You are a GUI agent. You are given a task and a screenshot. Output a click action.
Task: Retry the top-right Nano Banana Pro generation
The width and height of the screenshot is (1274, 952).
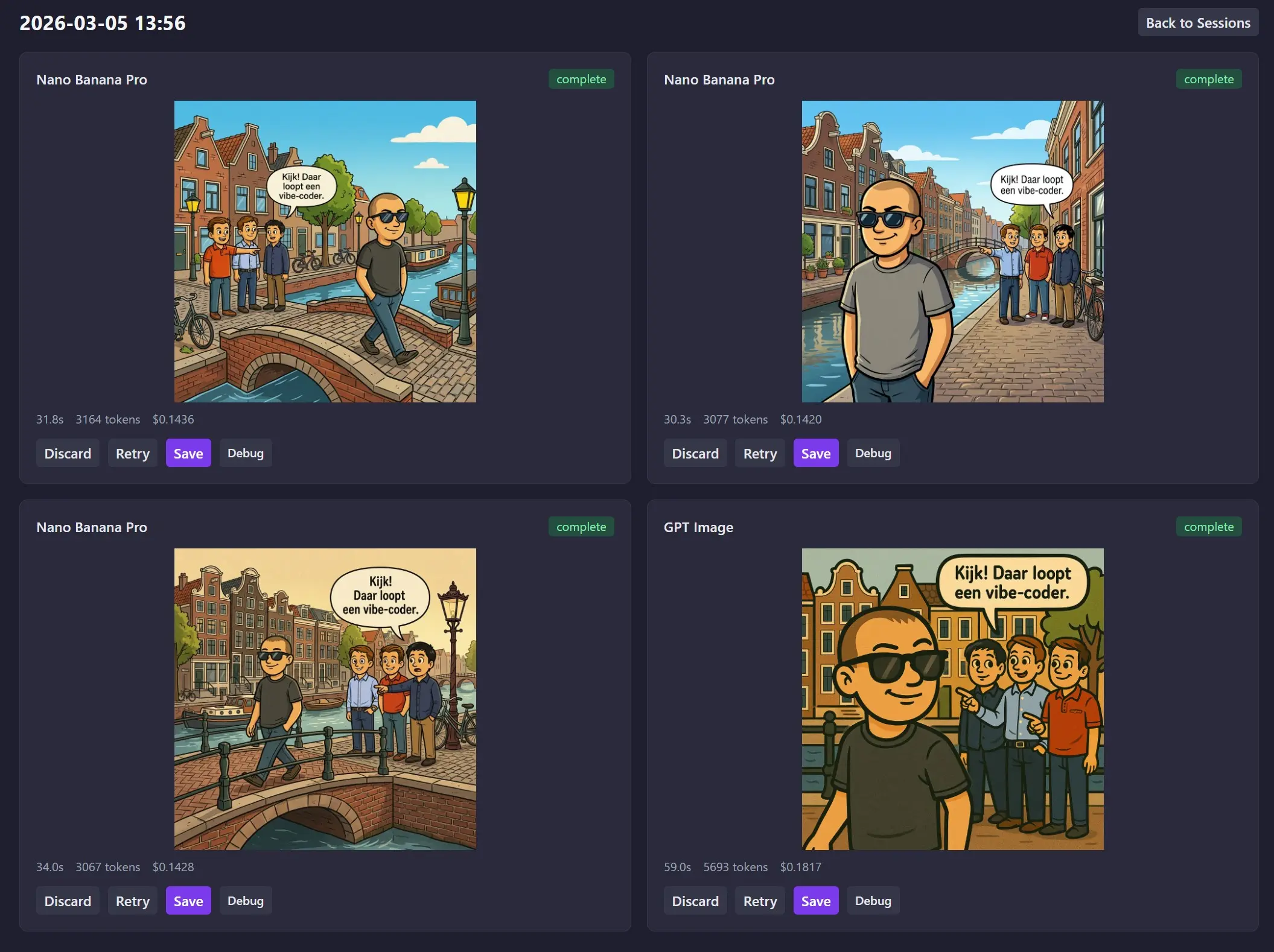pyautogui.click(x=759, y=453)
